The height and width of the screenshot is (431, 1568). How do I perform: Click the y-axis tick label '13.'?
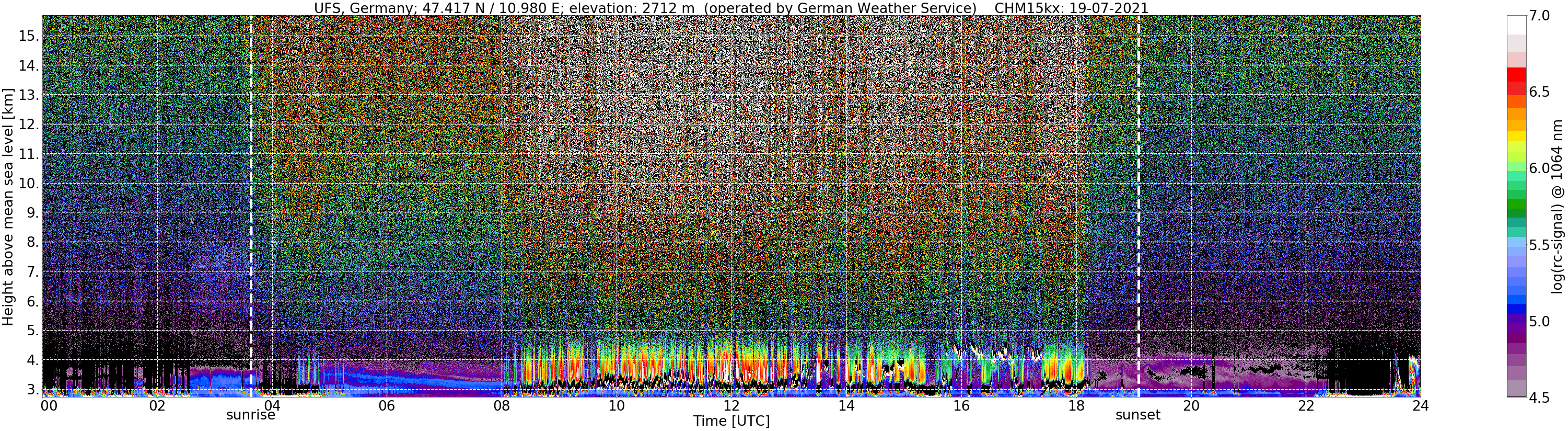click(29, 95)
